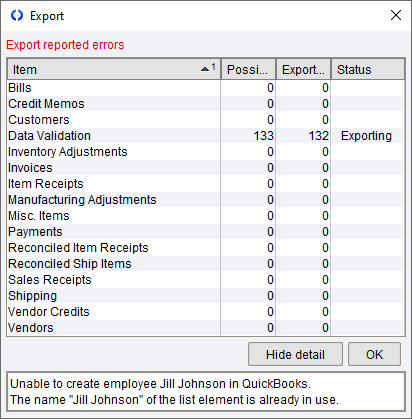Sort by the Item column header
The height and width of the screenshot is (419, 412).
[114, 69]
